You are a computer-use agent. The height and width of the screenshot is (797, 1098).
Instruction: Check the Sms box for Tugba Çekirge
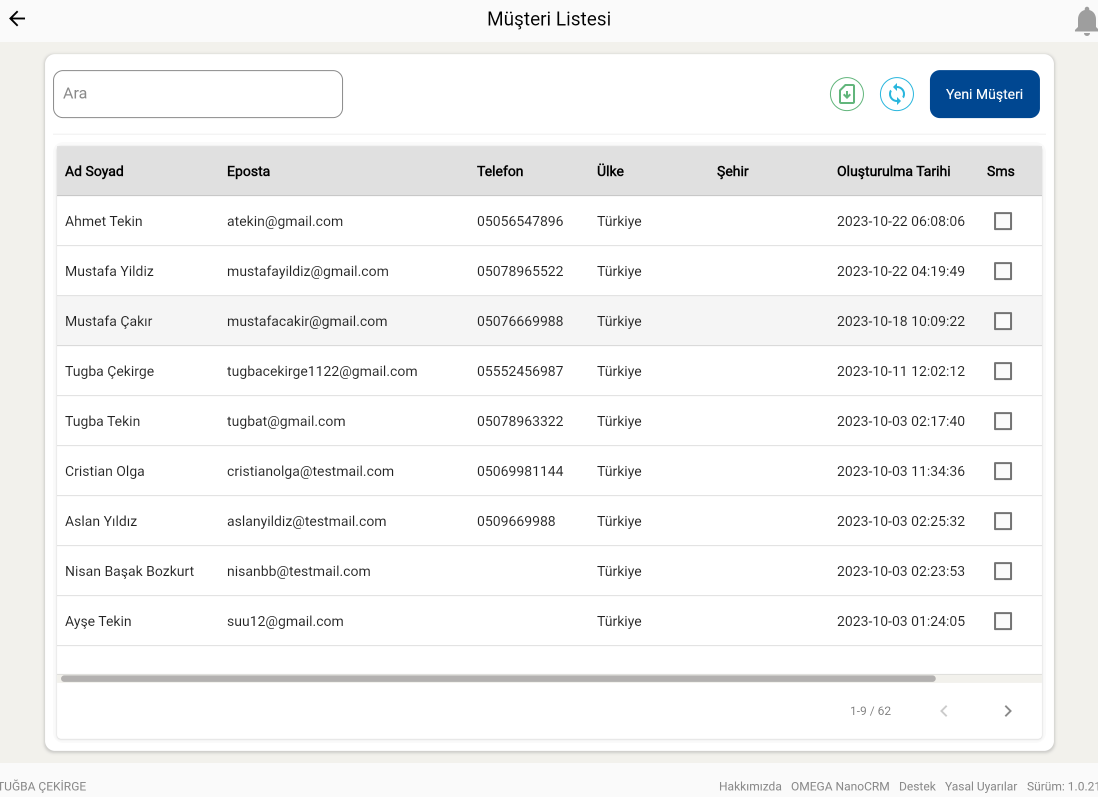[x=1003, y=371]
